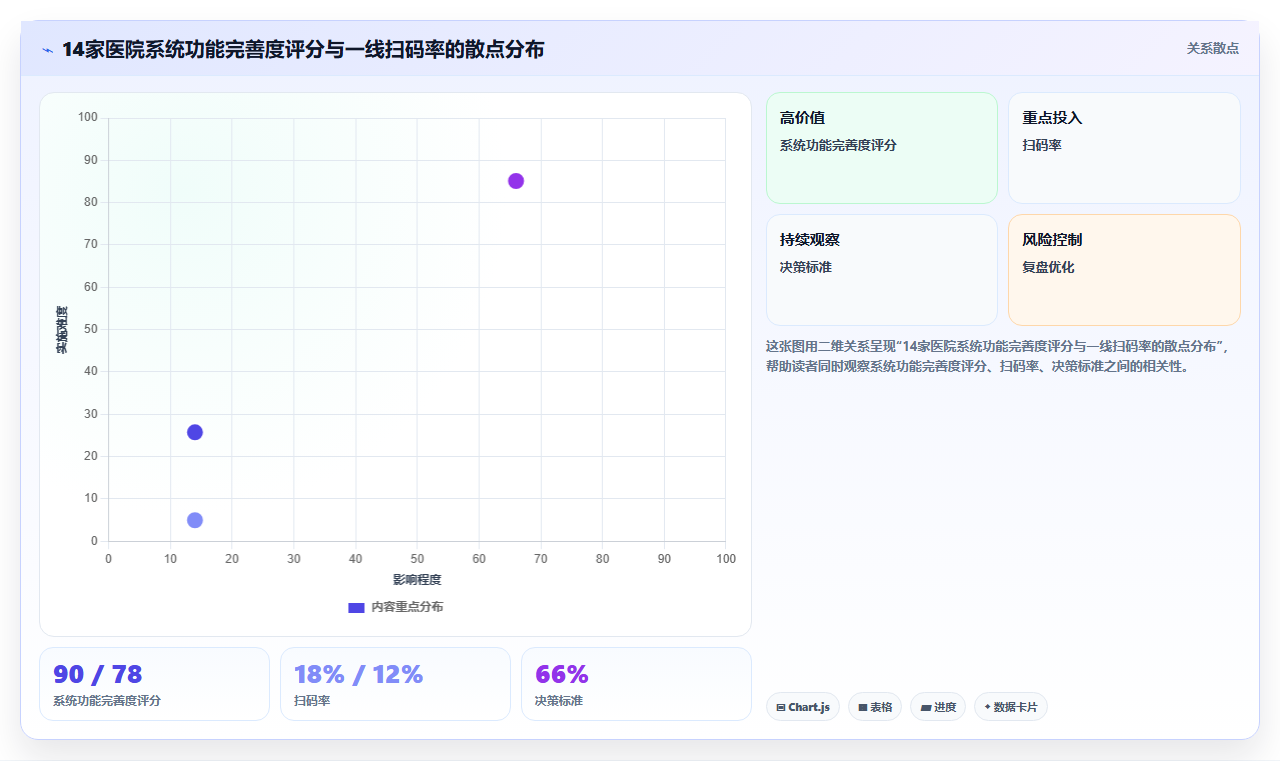Click the 影响程度 x-axis title

(x=417, y=580)
